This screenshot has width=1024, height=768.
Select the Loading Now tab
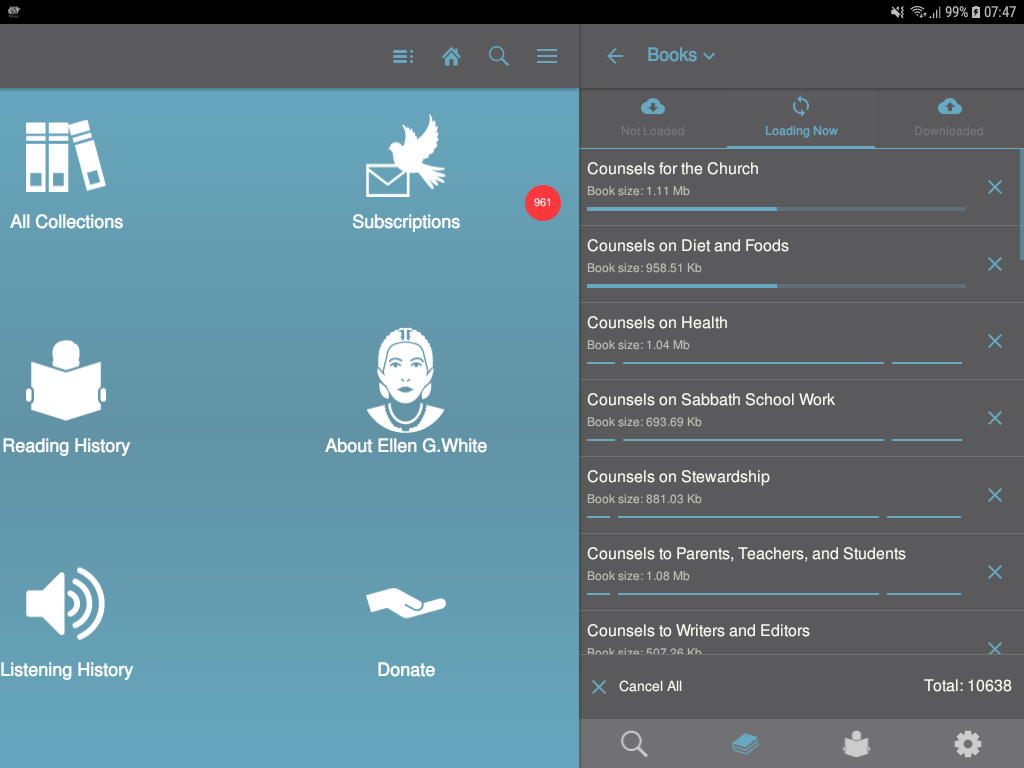pos(801,118)
